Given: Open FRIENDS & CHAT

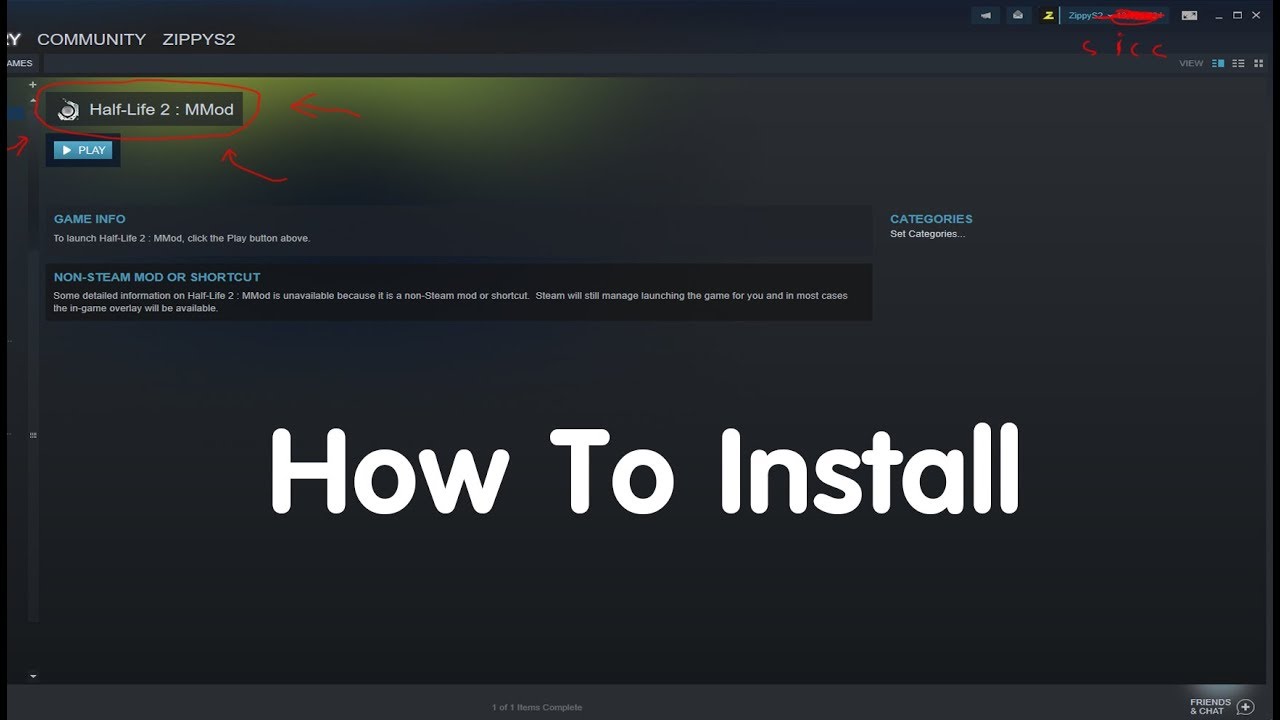Looking at the screenshot, I should point(1210,707).
